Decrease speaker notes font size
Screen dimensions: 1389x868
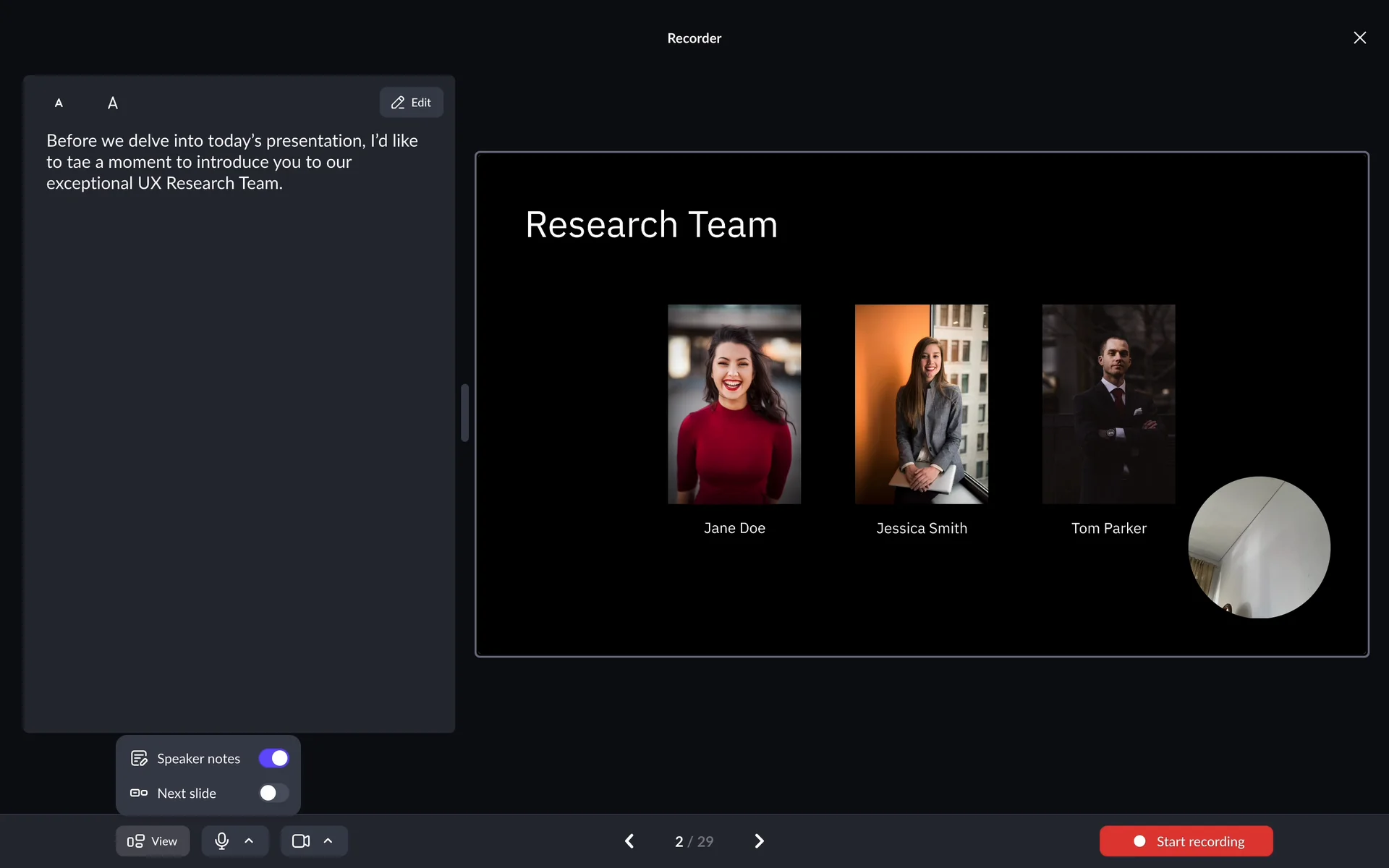(59, 103)
